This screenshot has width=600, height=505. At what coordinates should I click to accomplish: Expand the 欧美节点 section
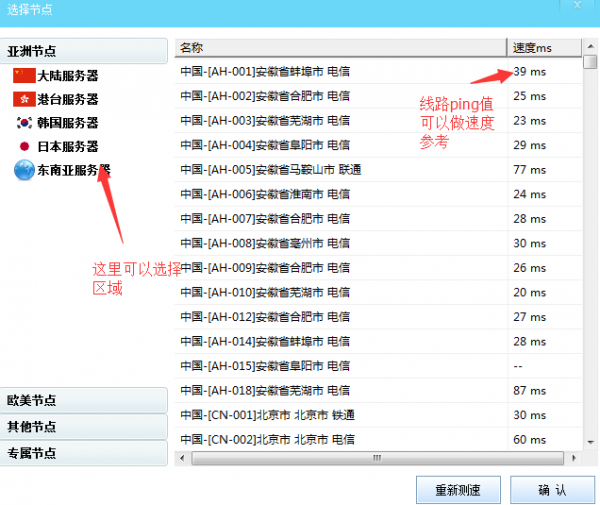[x=84, y=400]
